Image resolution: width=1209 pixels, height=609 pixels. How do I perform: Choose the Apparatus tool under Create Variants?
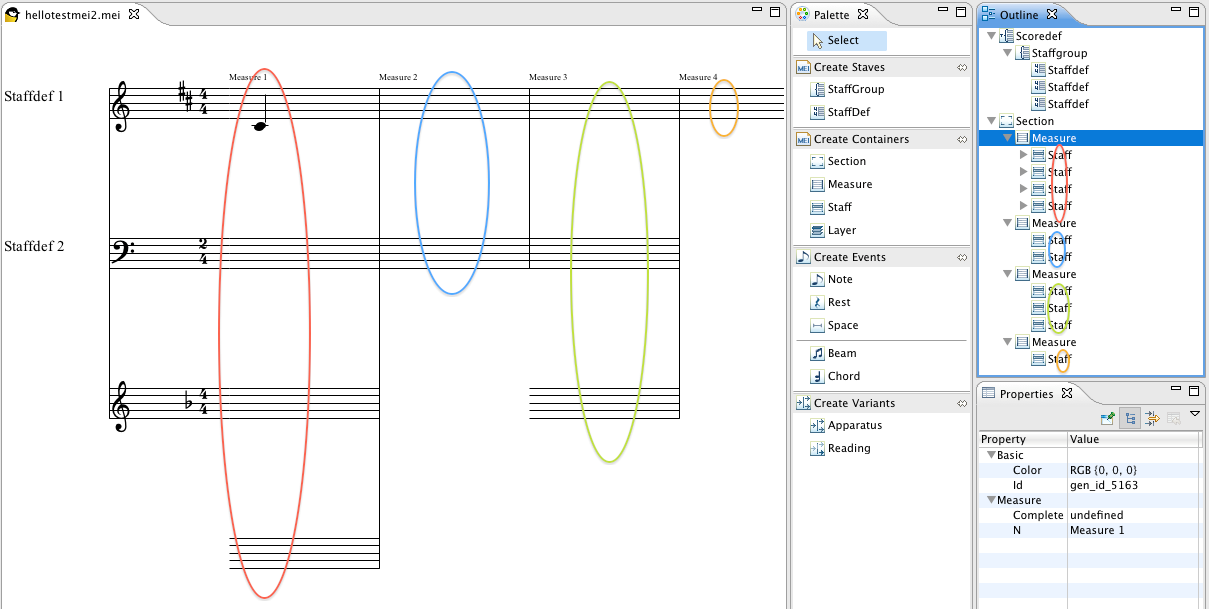[x=854, y=426]
